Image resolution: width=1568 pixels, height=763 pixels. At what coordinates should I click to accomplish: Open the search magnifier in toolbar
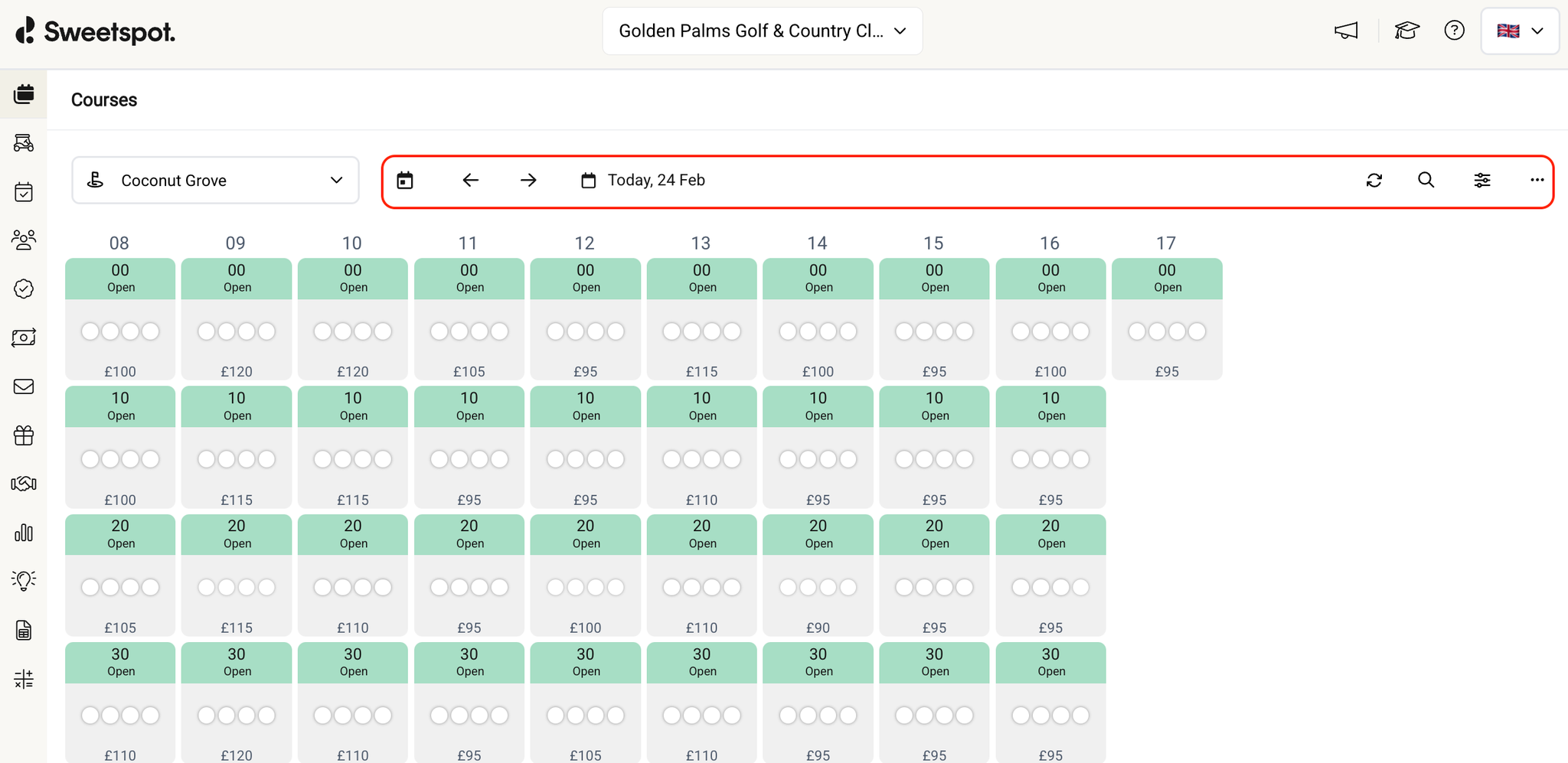coord(1426,181)
